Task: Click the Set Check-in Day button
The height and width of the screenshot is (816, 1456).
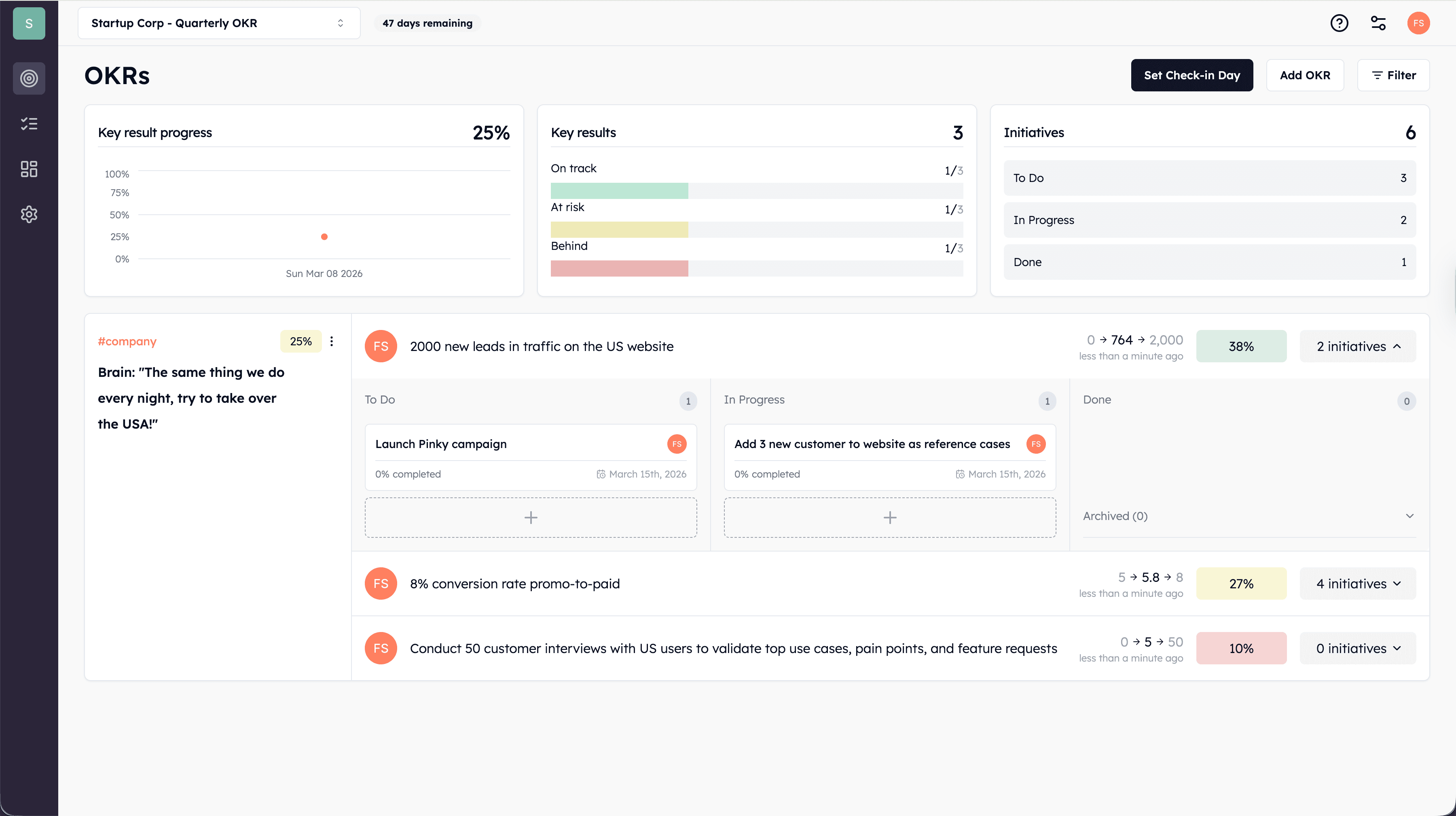Action: point(1191,75)
